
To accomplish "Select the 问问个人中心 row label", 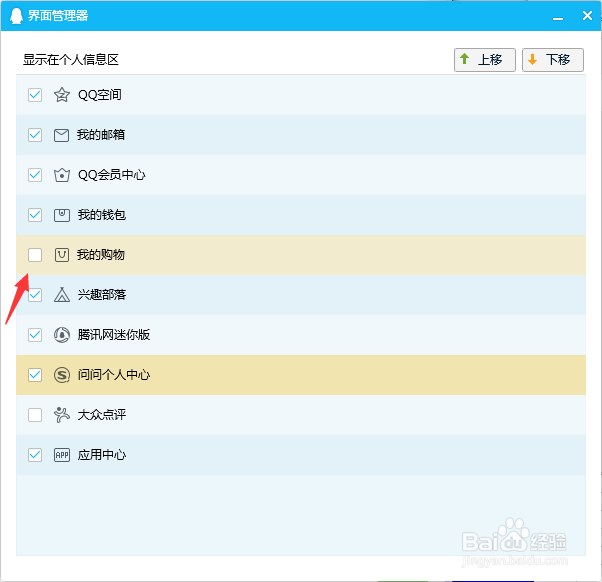I will [114, 375].
